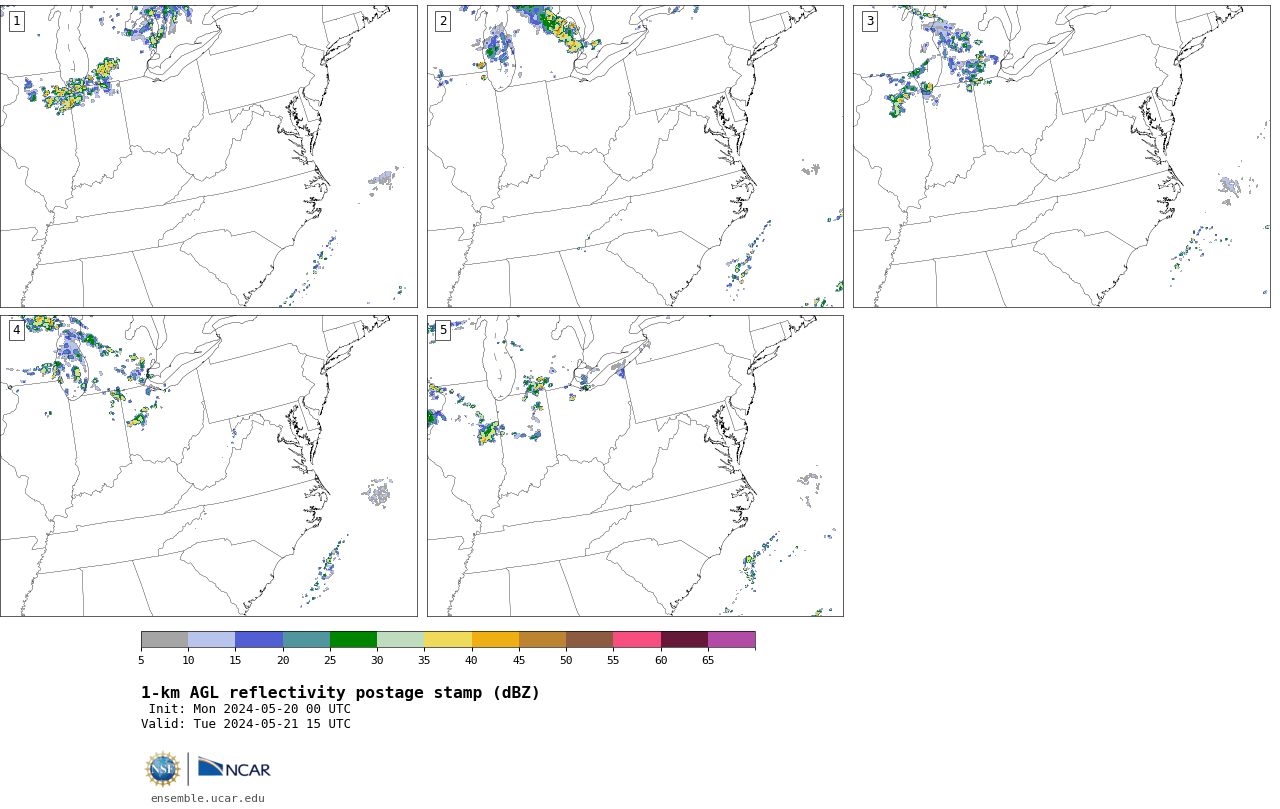
Task: Click the pale green 30-35 dBZ swatch
Action: point(400,640)
